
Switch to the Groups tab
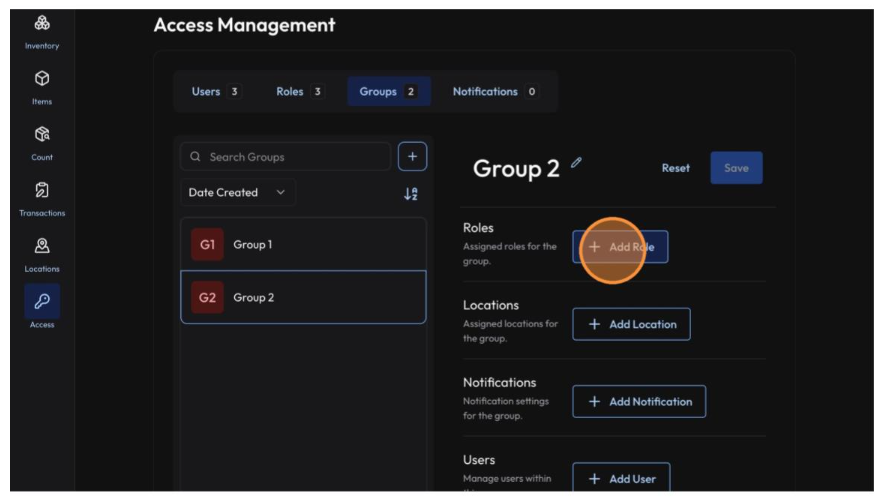coord(389,91)
